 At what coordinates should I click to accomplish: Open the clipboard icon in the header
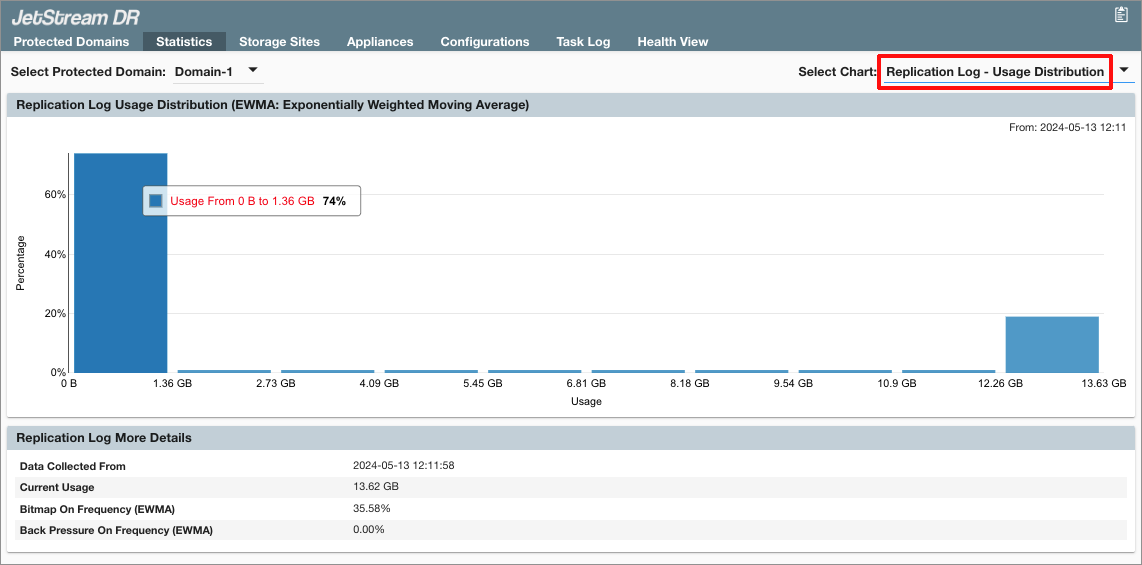[x=1121, y=14]
